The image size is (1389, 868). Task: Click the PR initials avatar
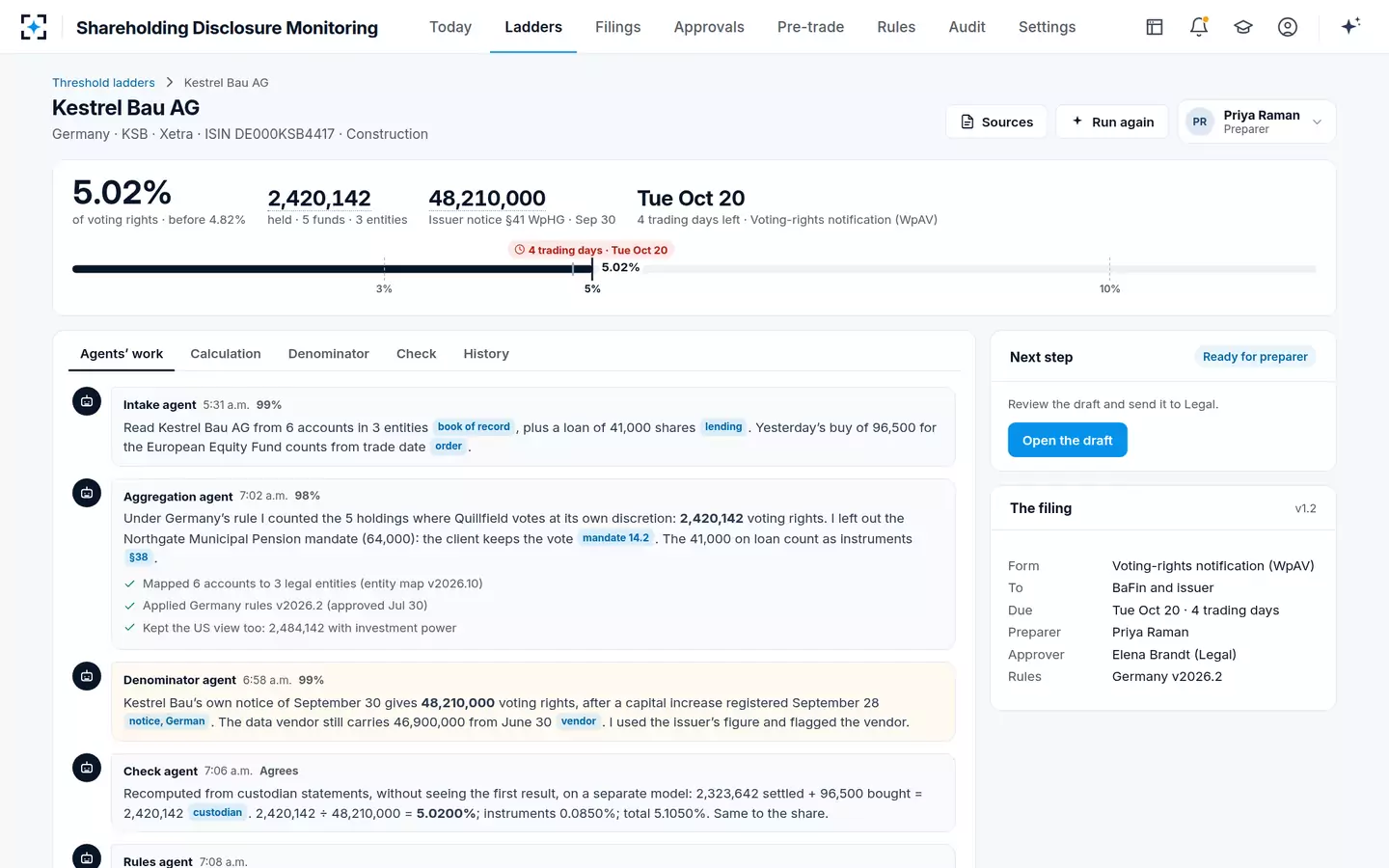pyautogui.click(x=1200, y=122)
